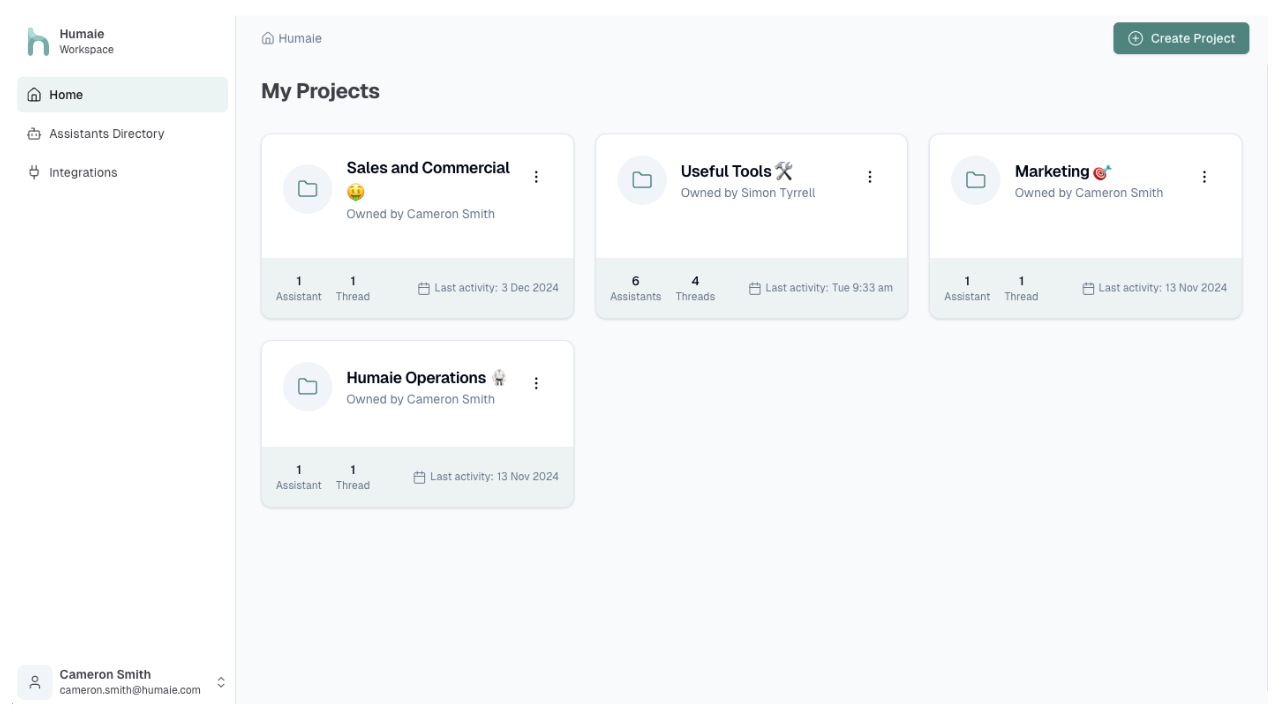Click the folder icon on Useful Tools card
Screen dimensions: 1280x720
click(x=642, y=180)
